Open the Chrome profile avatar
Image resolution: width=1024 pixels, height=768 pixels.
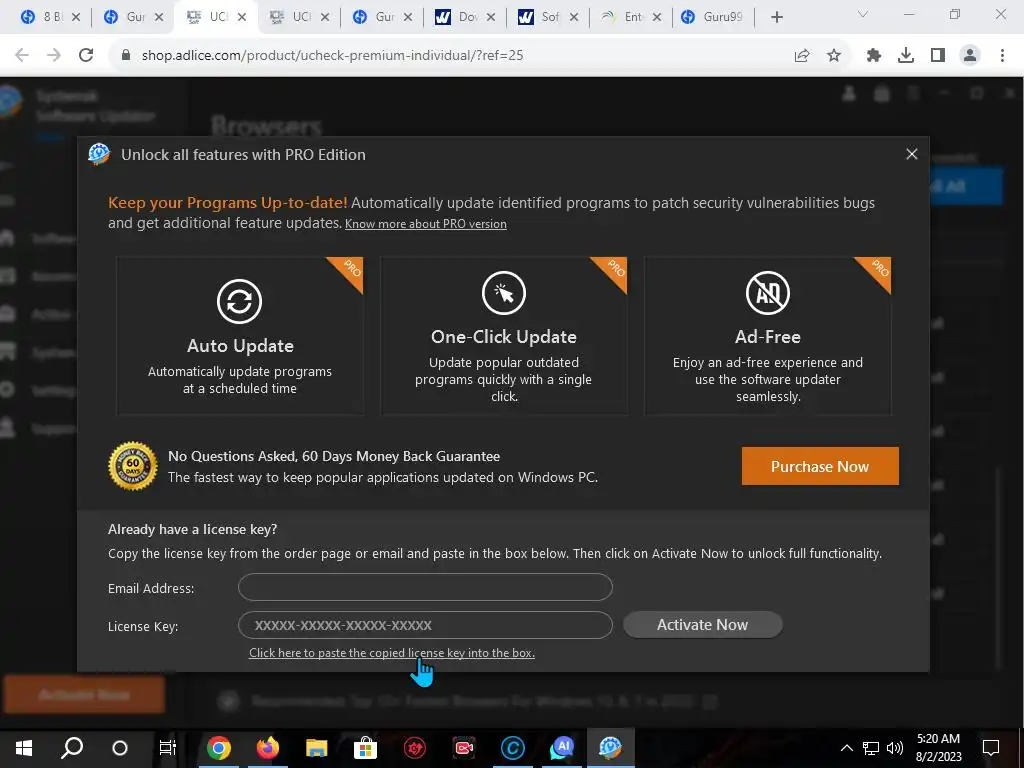970,56
